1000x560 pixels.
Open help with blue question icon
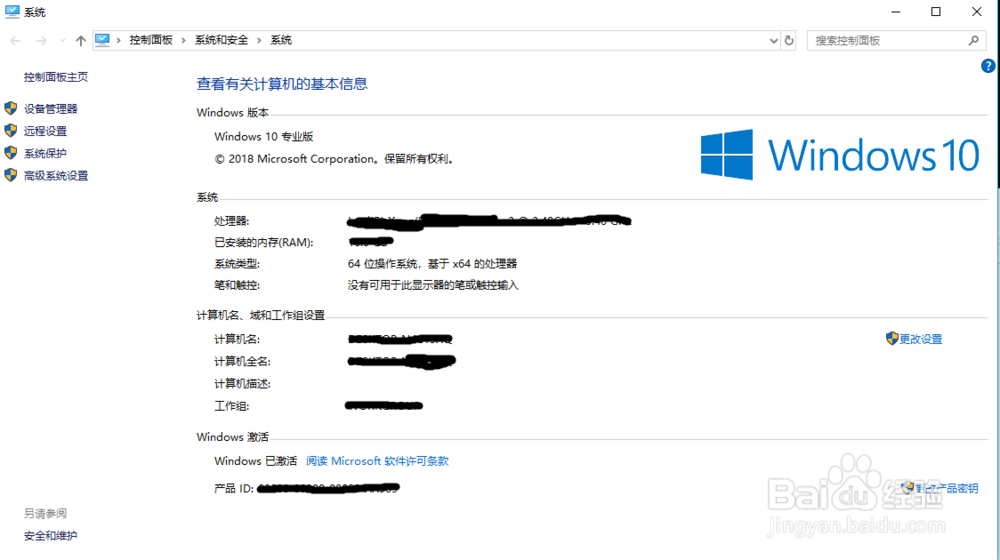pos(988,66)
